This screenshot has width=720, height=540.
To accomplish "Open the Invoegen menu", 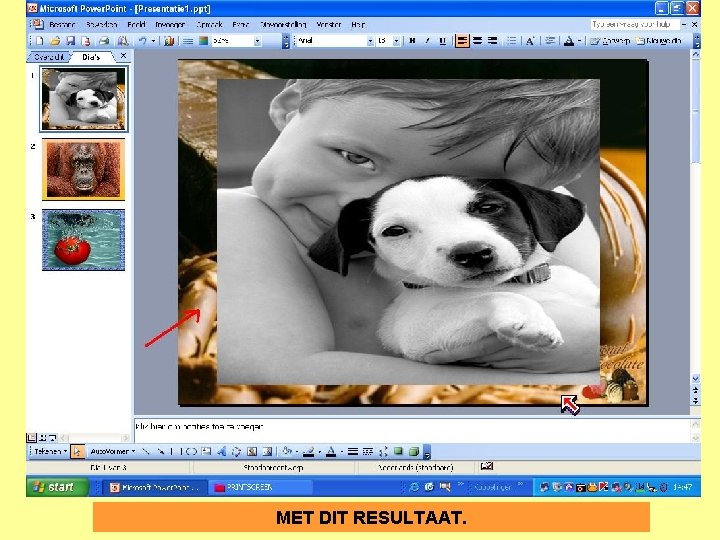I will (170, 24).
